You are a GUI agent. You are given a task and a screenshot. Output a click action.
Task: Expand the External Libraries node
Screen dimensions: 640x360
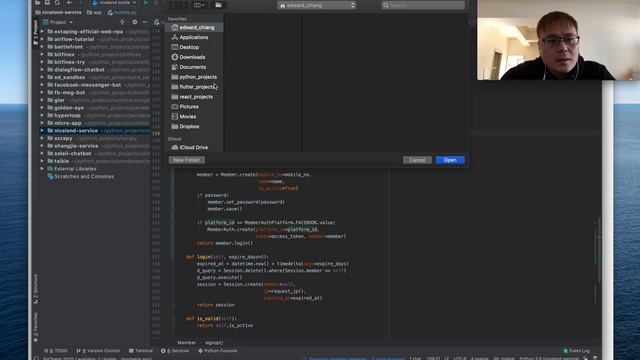(42, 169)
